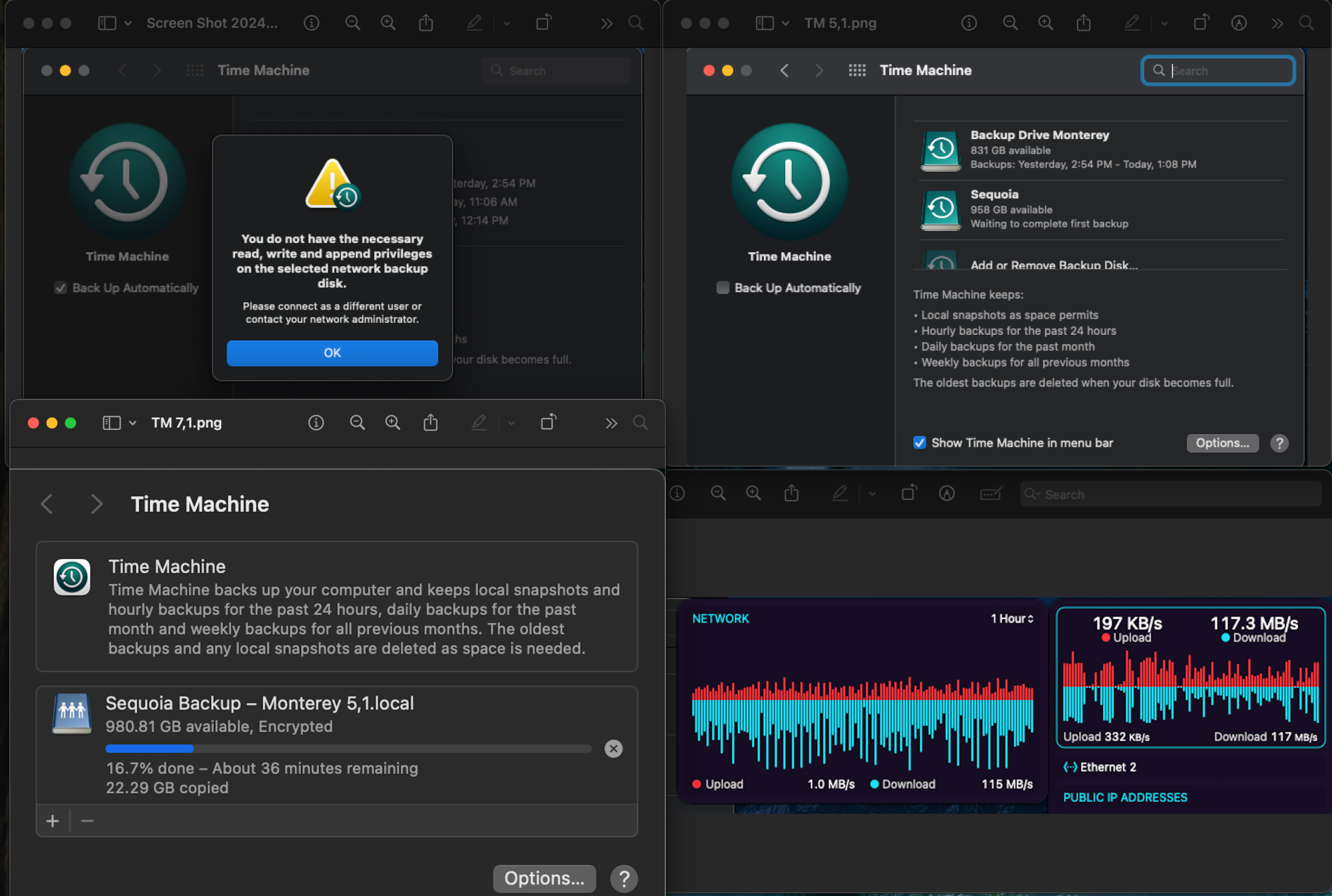
Task: Click the network activity upload icon
Action: point(695,783)
